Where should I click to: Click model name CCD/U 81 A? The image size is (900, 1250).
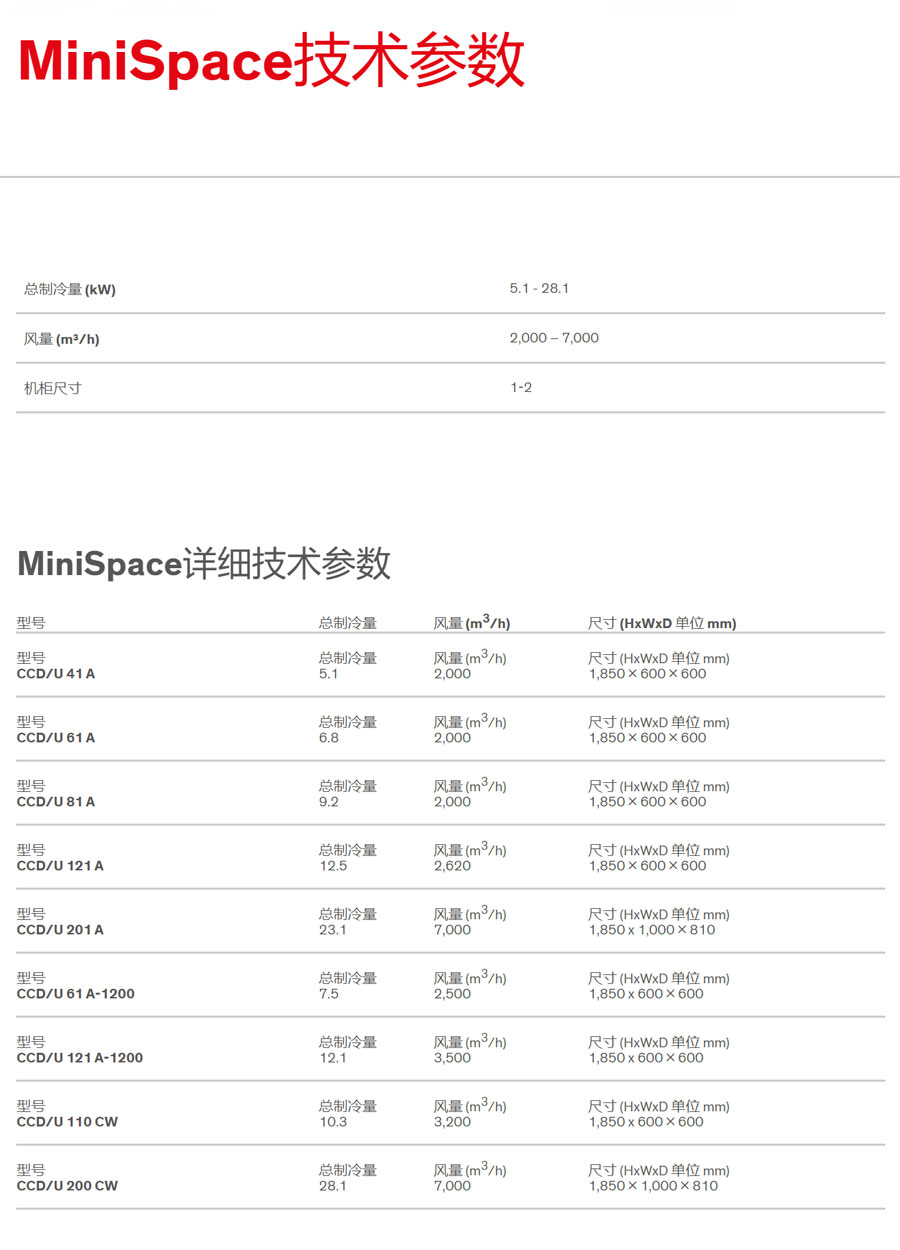tap(56, 802)
